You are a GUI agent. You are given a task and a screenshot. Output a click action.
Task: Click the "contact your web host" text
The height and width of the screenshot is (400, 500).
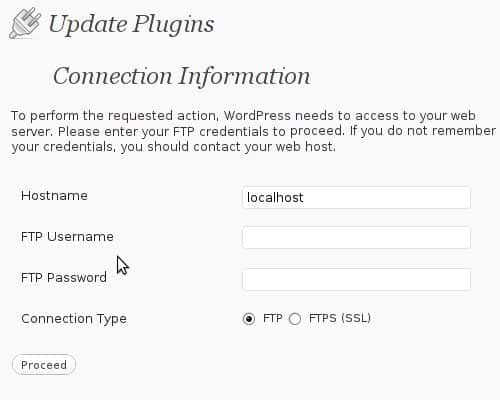[264, 147]
